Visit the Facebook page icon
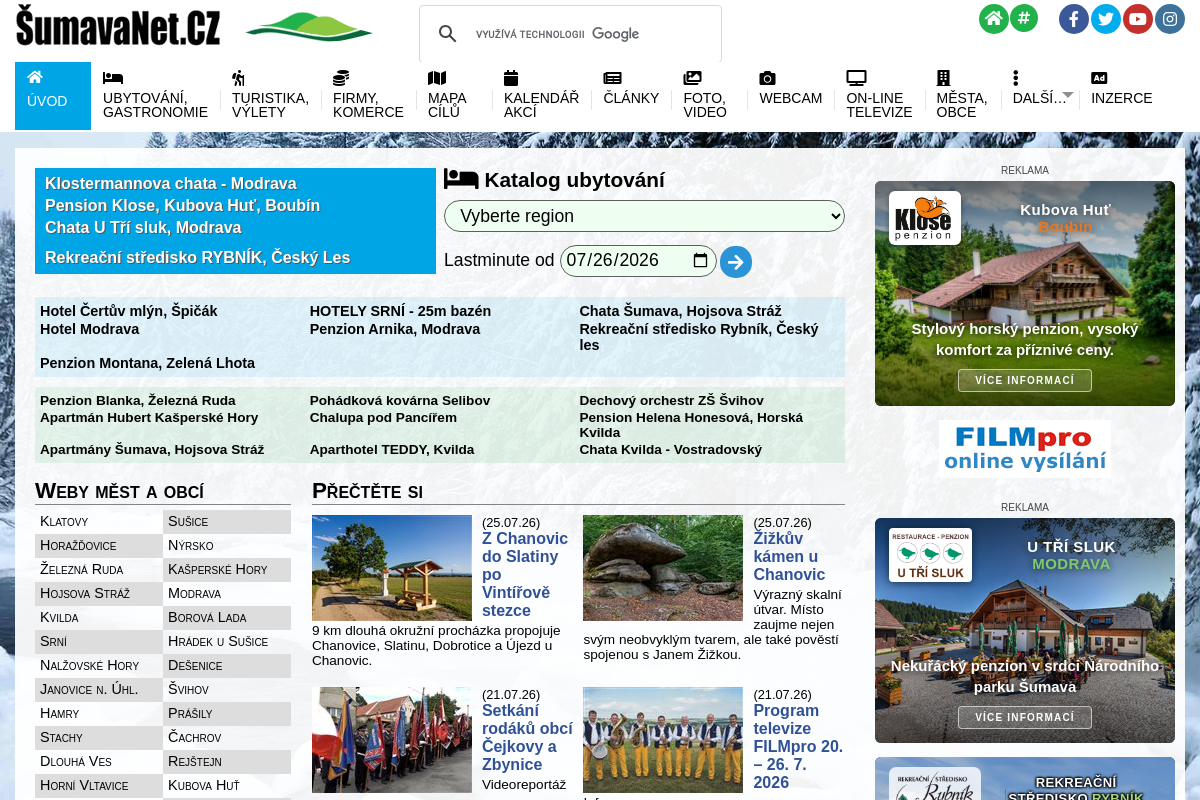Screen dimensions: 1200x800 point(1074,19)
